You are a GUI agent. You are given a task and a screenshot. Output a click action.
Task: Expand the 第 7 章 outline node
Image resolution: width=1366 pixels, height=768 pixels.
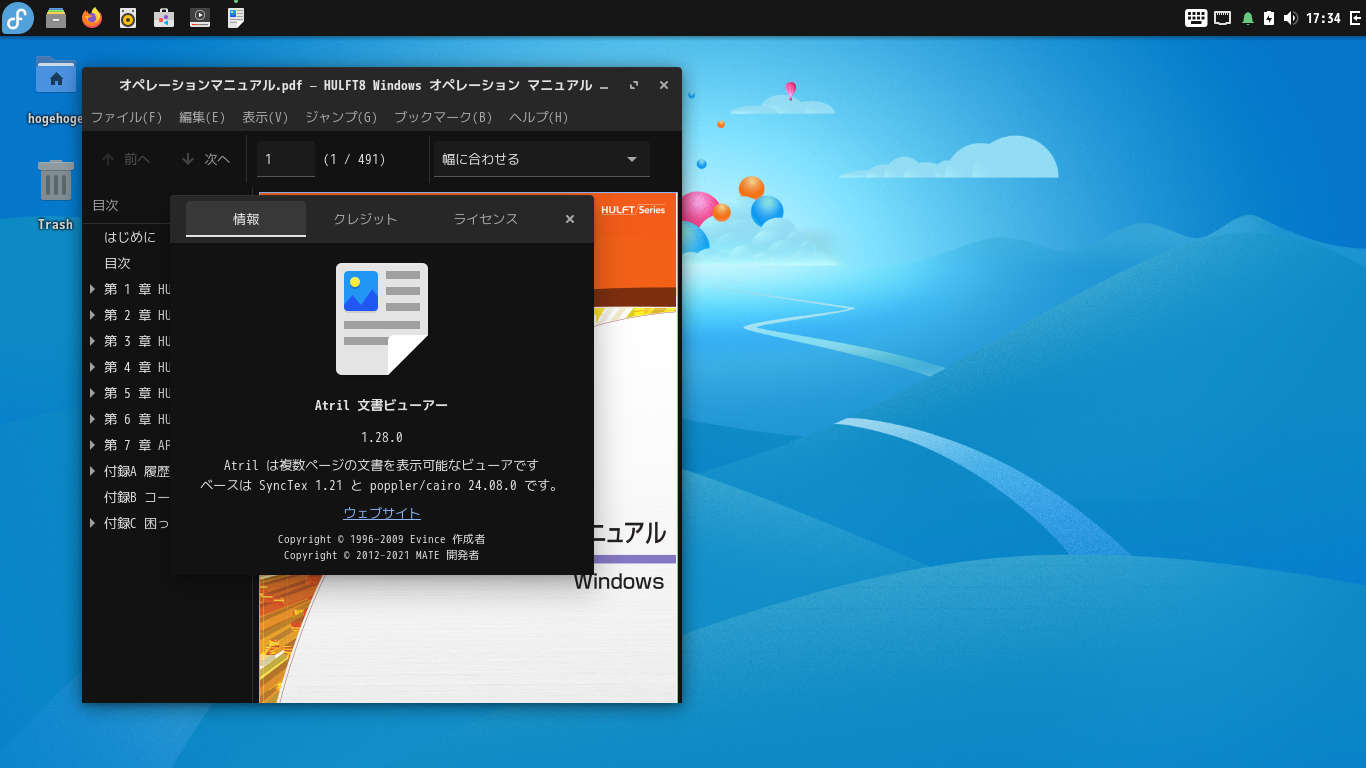[93, 445]
